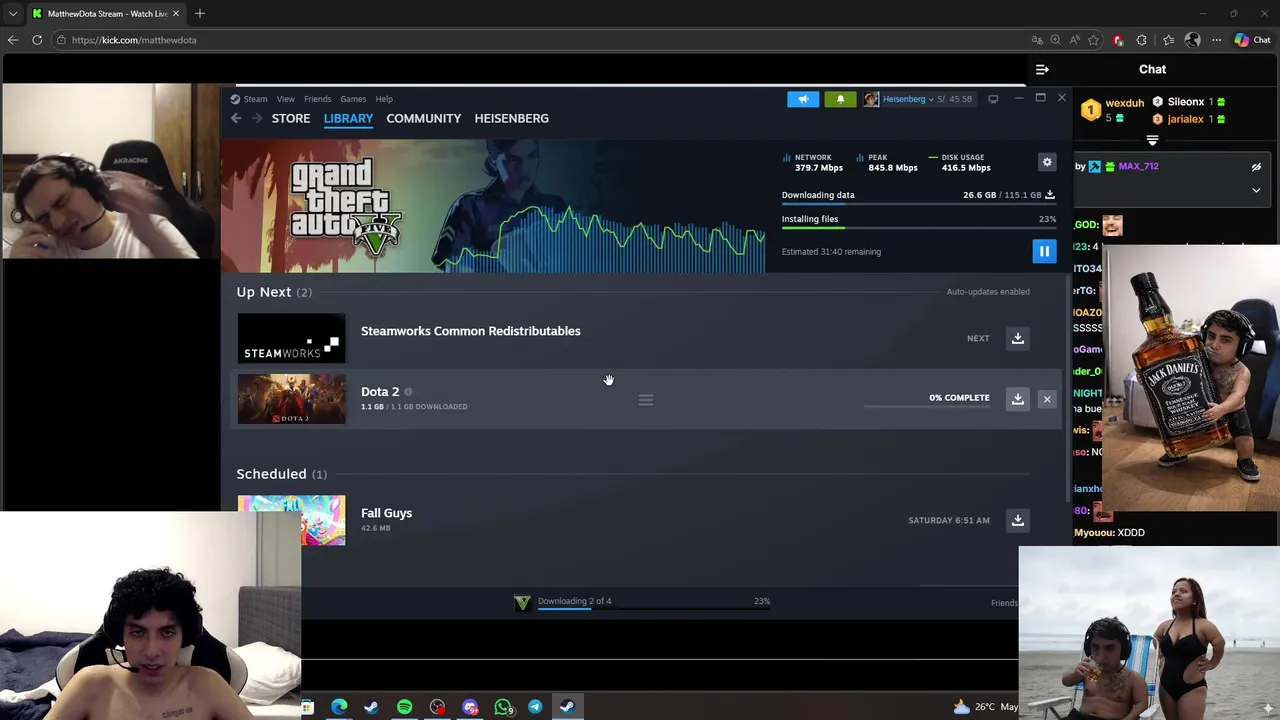This screenshot has height=720, width=1280.
Task: Open Spotify from the taskbar
Action: click(x=404, y=707)
